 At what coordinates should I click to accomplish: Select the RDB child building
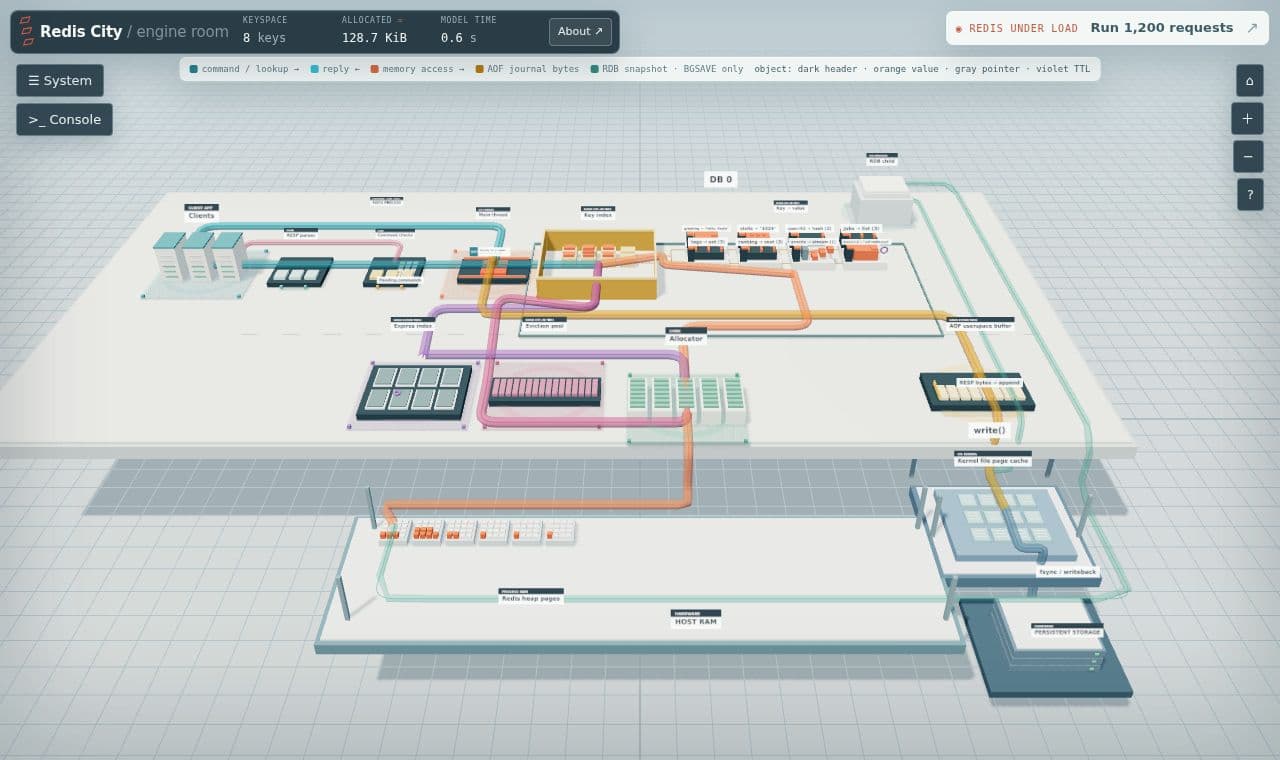pos(882,199)
